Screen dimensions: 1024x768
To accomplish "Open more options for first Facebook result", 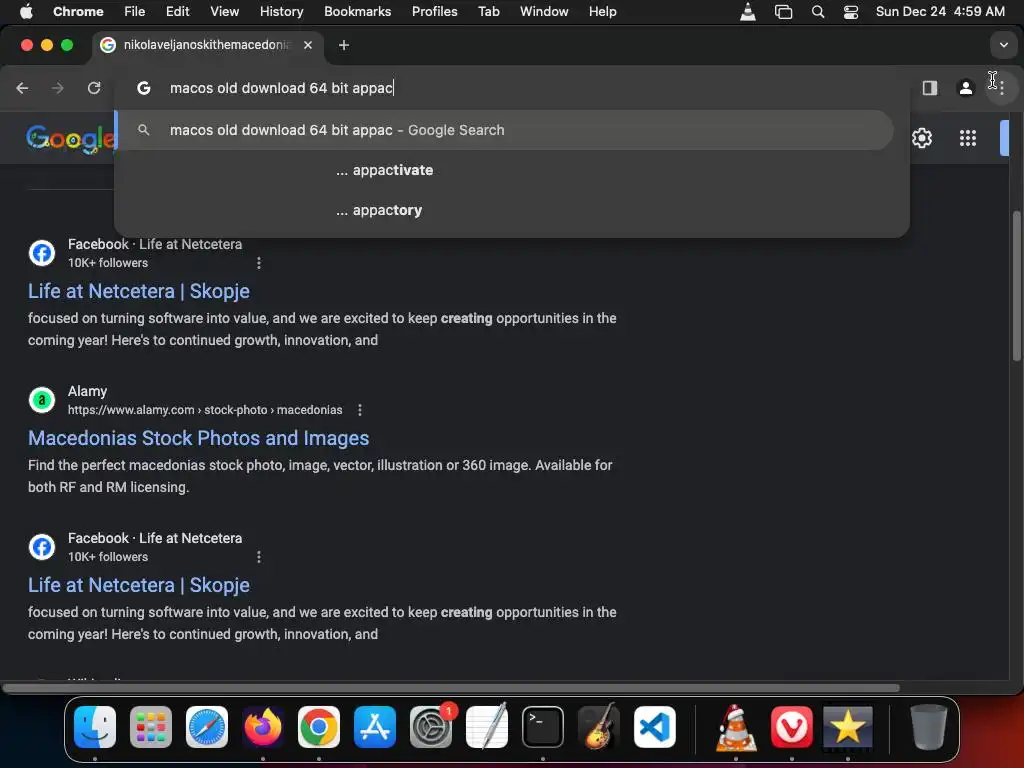I will pos(259,263).
